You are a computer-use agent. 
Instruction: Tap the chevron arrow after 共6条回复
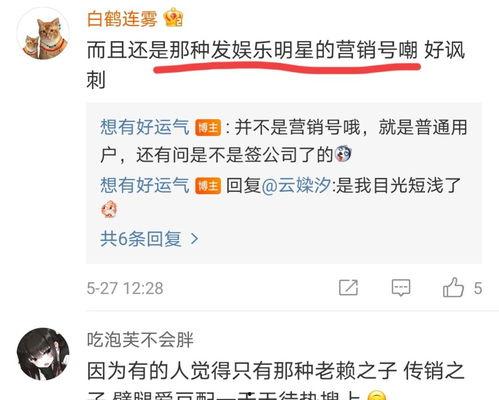[x=194, y=239]
